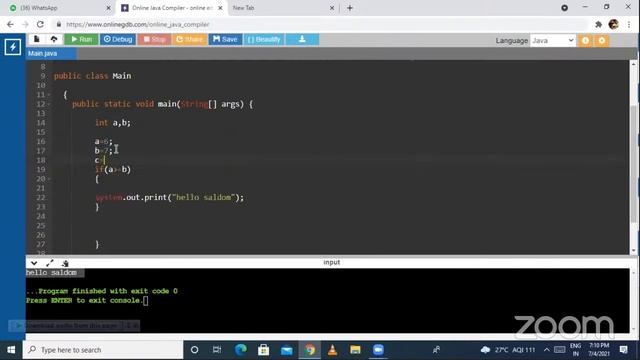Click the "int a,b;" code line

[113, 123]
